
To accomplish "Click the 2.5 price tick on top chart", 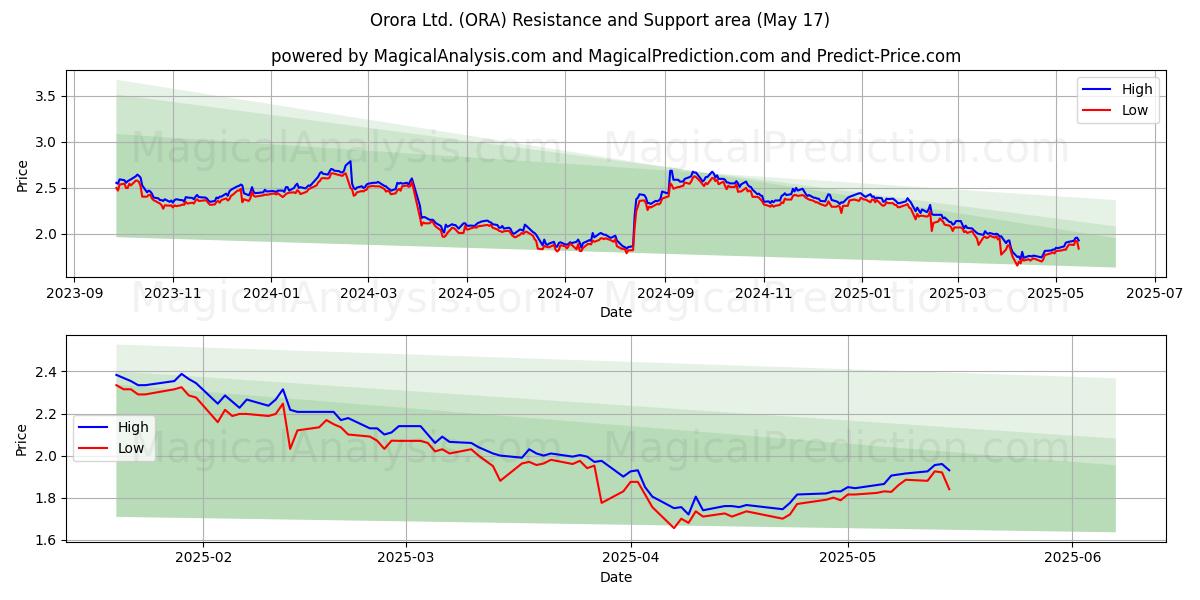I will pyautogui.click(x=47, y=188).
